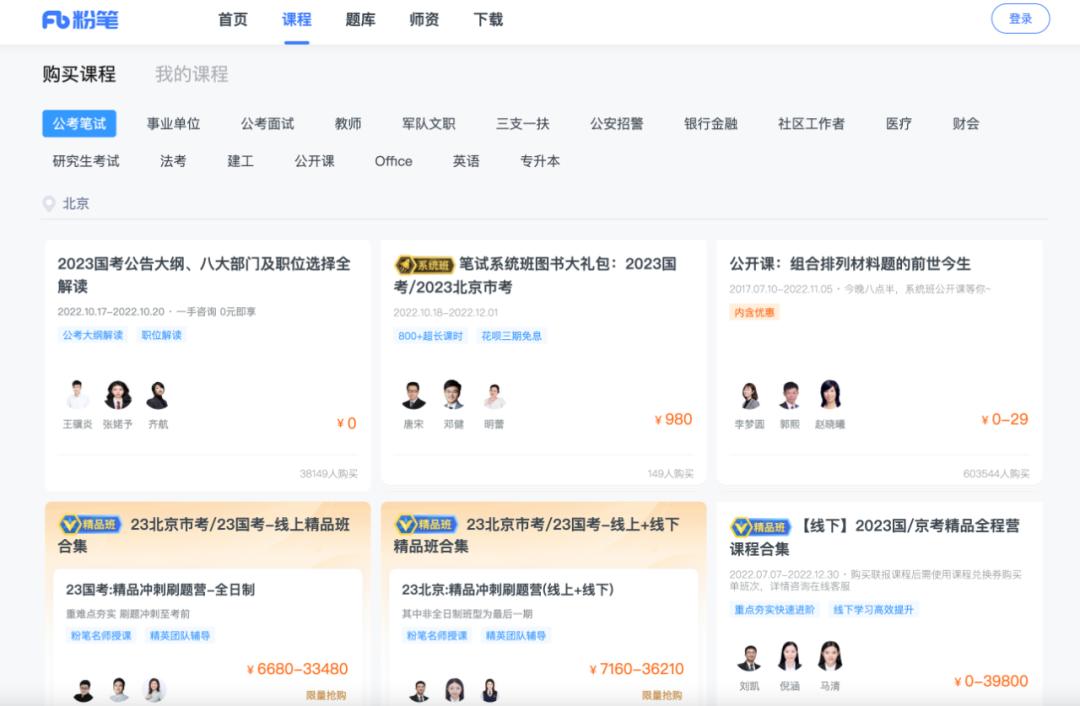Open 公开课：组合排列材料题的前世今生 course
1080x706 pixels.
(850, 264)
